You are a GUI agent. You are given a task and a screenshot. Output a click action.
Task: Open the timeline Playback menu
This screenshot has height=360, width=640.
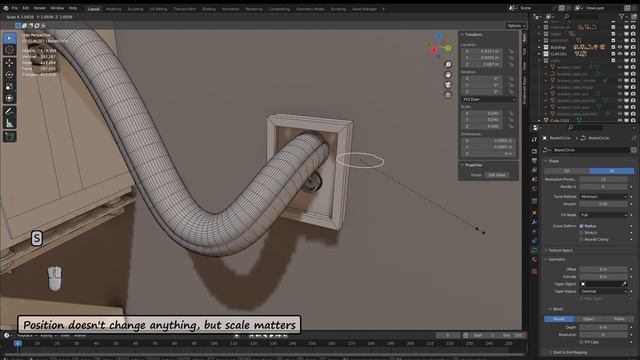pyautogui.click(x=26, y=336)
